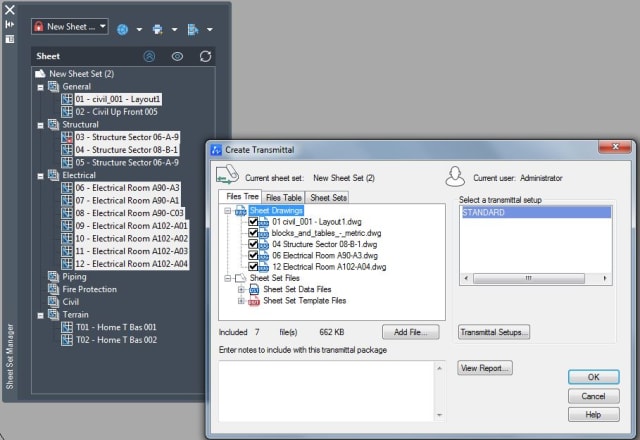Click the Terrain subset icon
The image size is (640, 440).
coord(53,315)
